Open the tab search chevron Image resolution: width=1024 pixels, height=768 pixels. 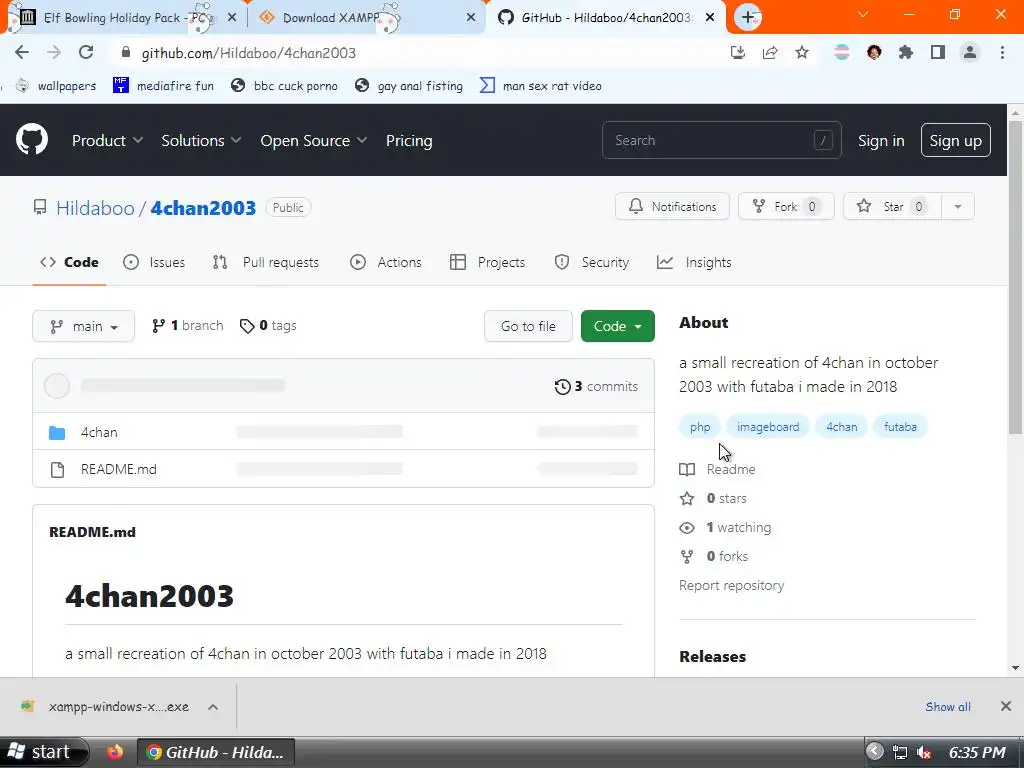(x=863, y=14)
